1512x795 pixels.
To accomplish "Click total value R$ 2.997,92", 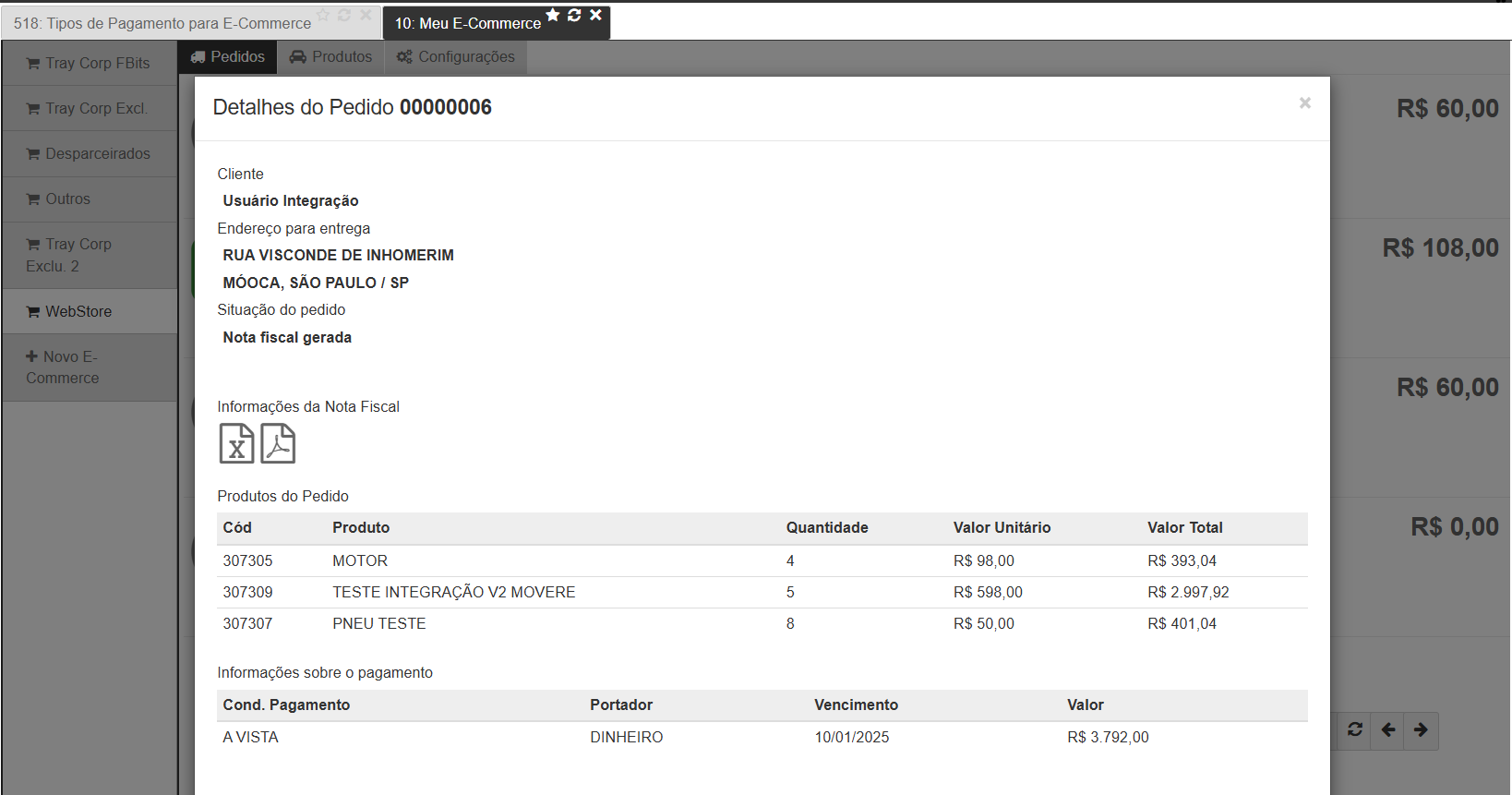I will [1188, 592].
